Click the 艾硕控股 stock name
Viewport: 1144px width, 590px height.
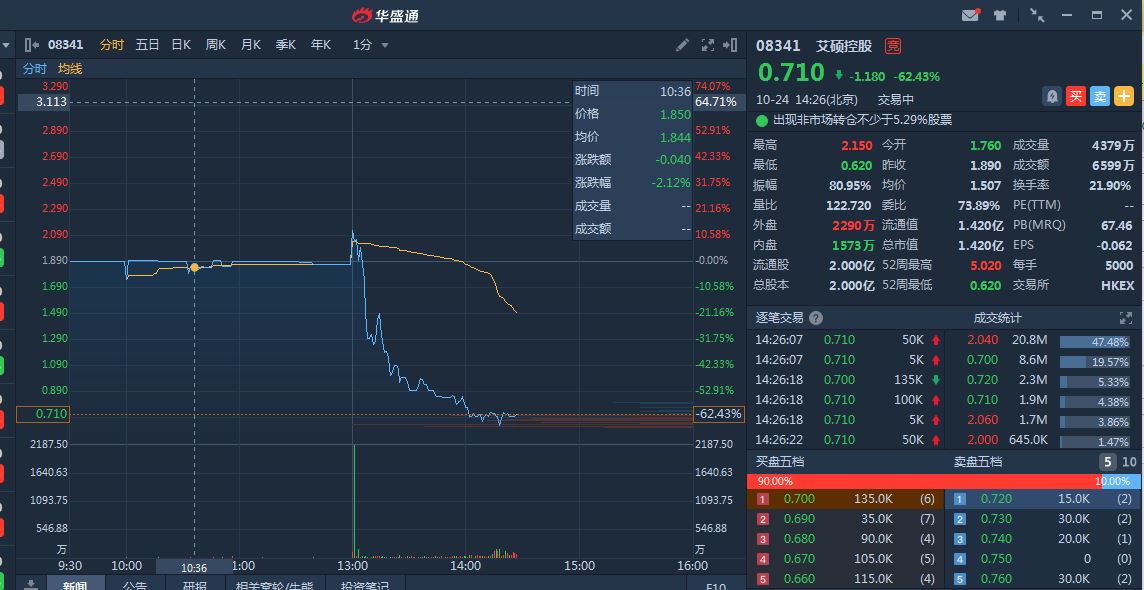(x=843, y=46)
